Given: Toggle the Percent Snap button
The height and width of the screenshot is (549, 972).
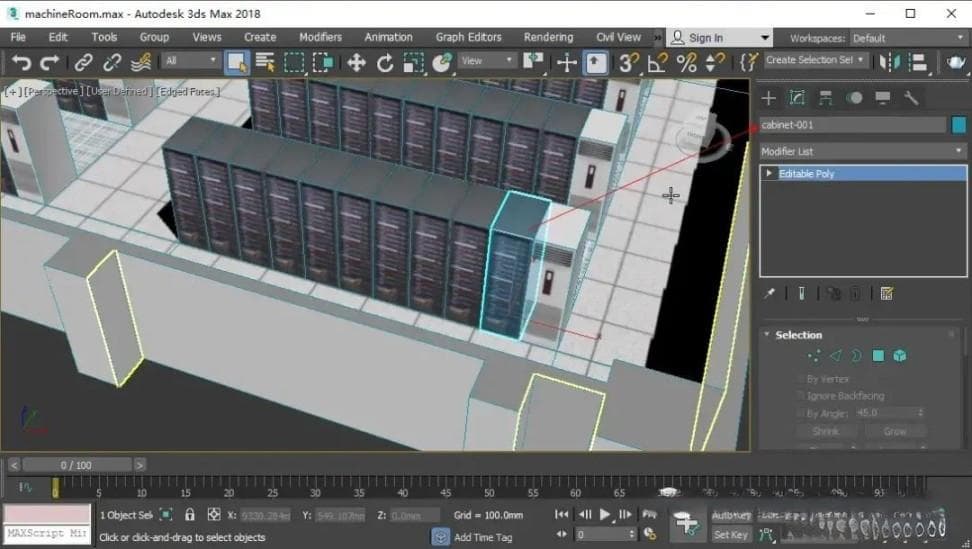Looking at the screenshot, I should point(686,63).
